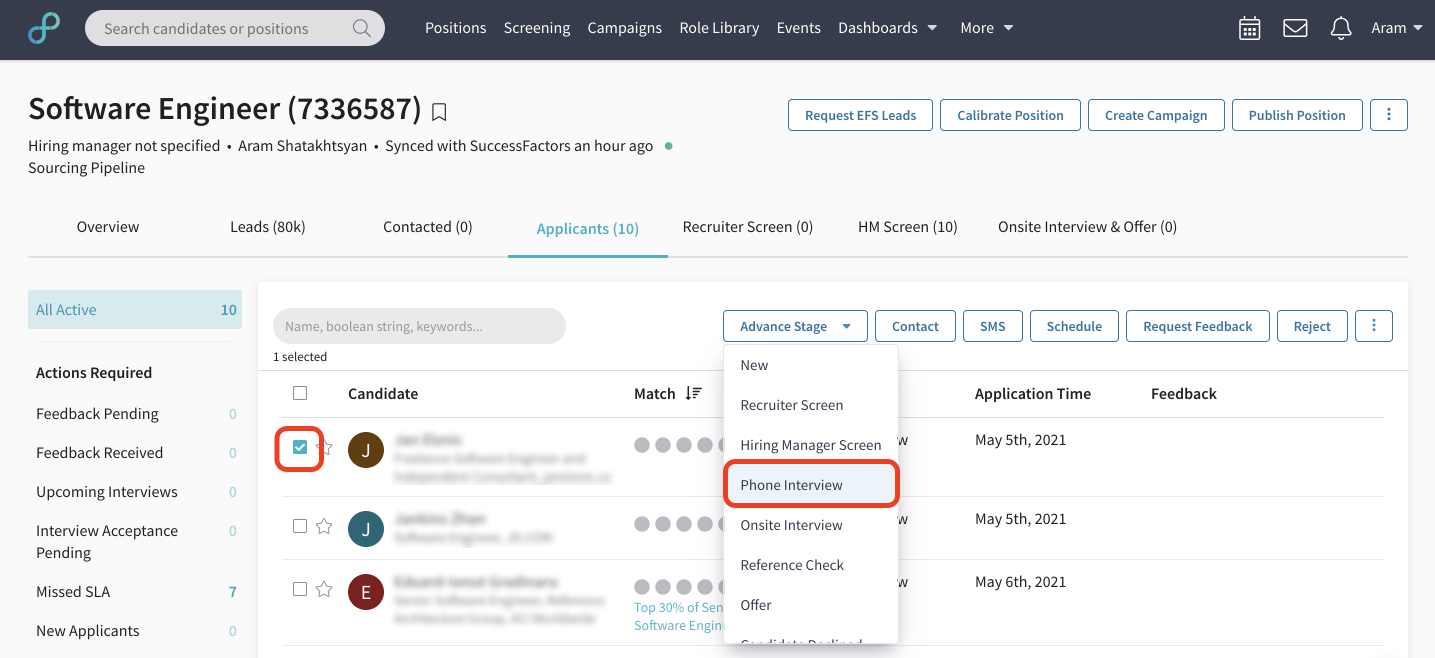Image resolution: width=1435 pixels, height=658 pixels.
Task: Filter by Missed SLA
Action: 135,591
